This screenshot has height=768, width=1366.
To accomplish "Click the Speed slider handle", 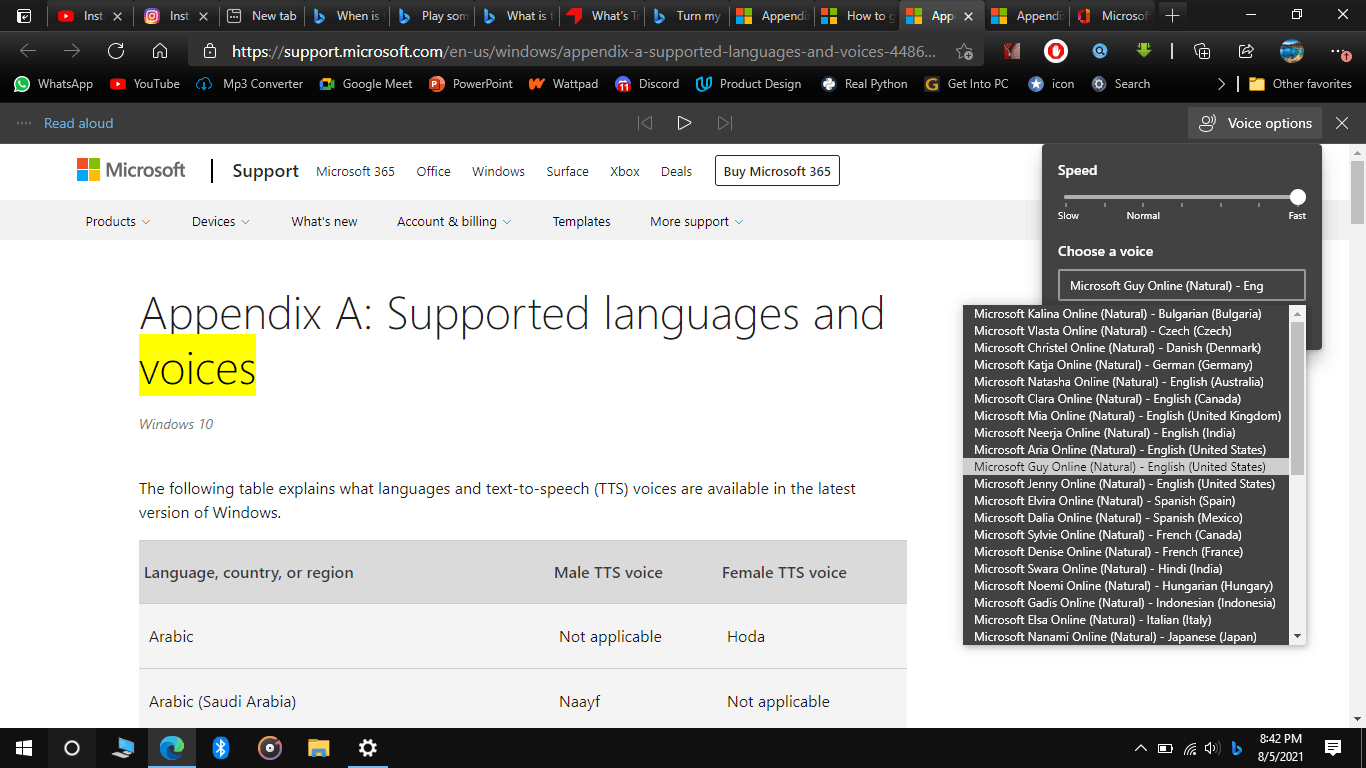I will coord(1297,197).
